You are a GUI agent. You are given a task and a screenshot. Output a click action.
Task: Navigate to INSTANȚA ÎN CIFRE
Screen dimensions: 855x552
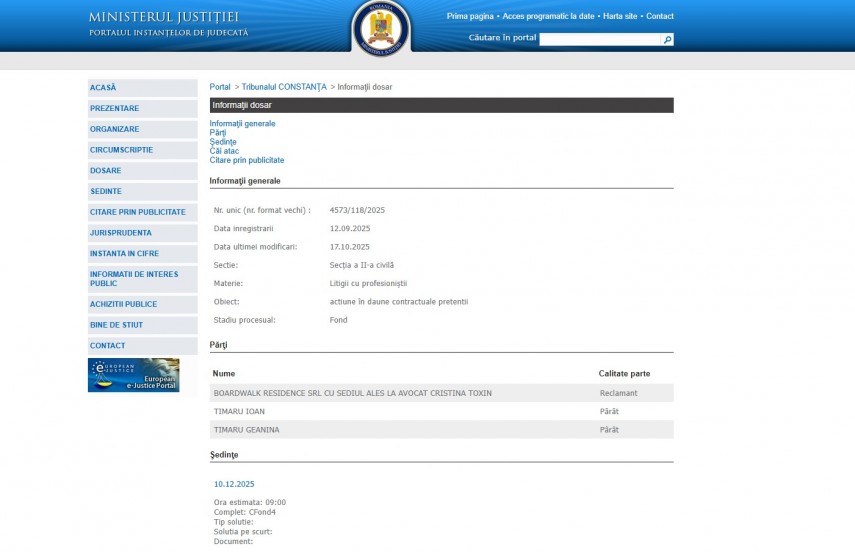[x=142, y=254]
